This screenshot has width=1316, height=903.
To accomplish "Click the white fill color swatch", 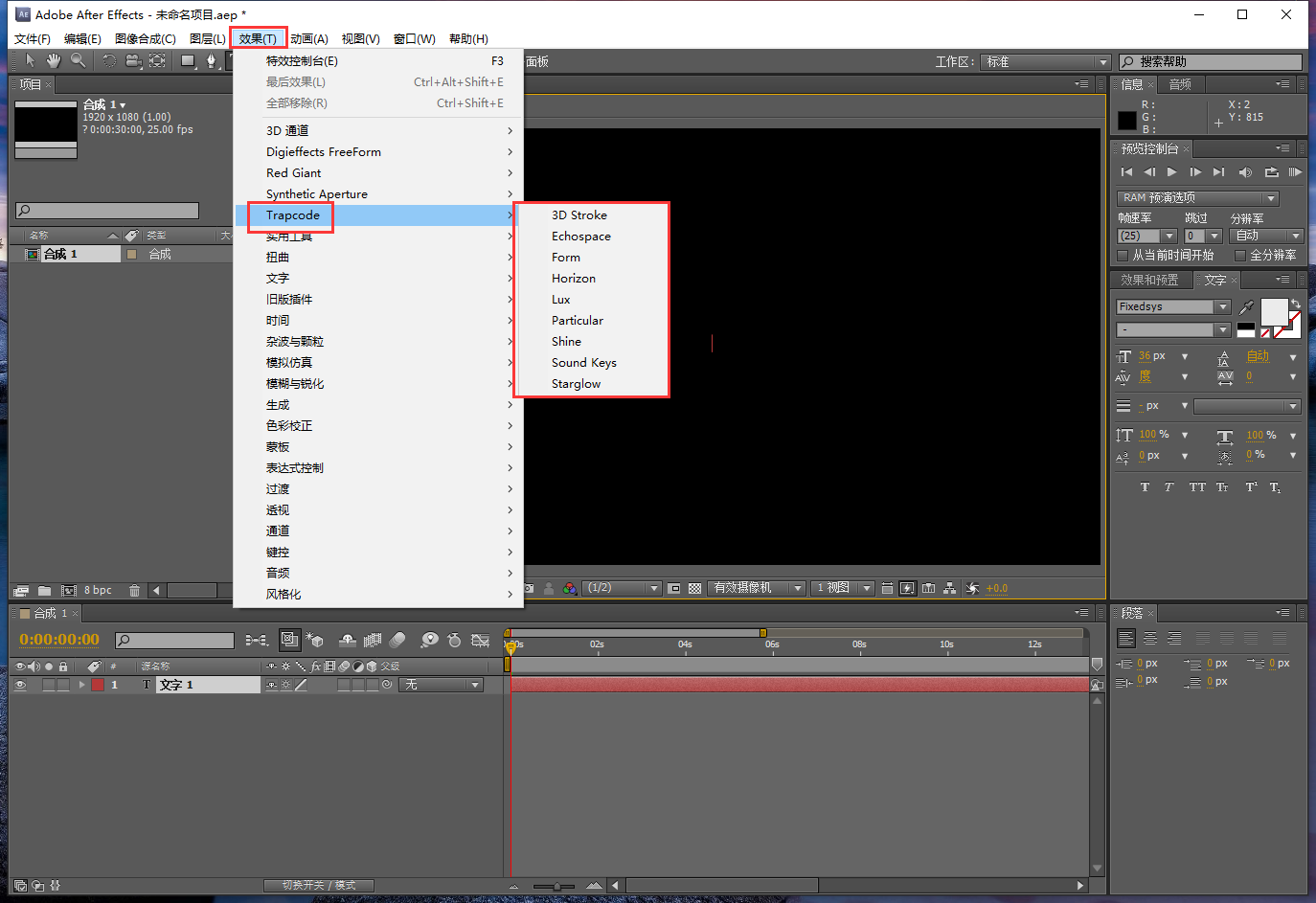I will (x=1273, y=311).
